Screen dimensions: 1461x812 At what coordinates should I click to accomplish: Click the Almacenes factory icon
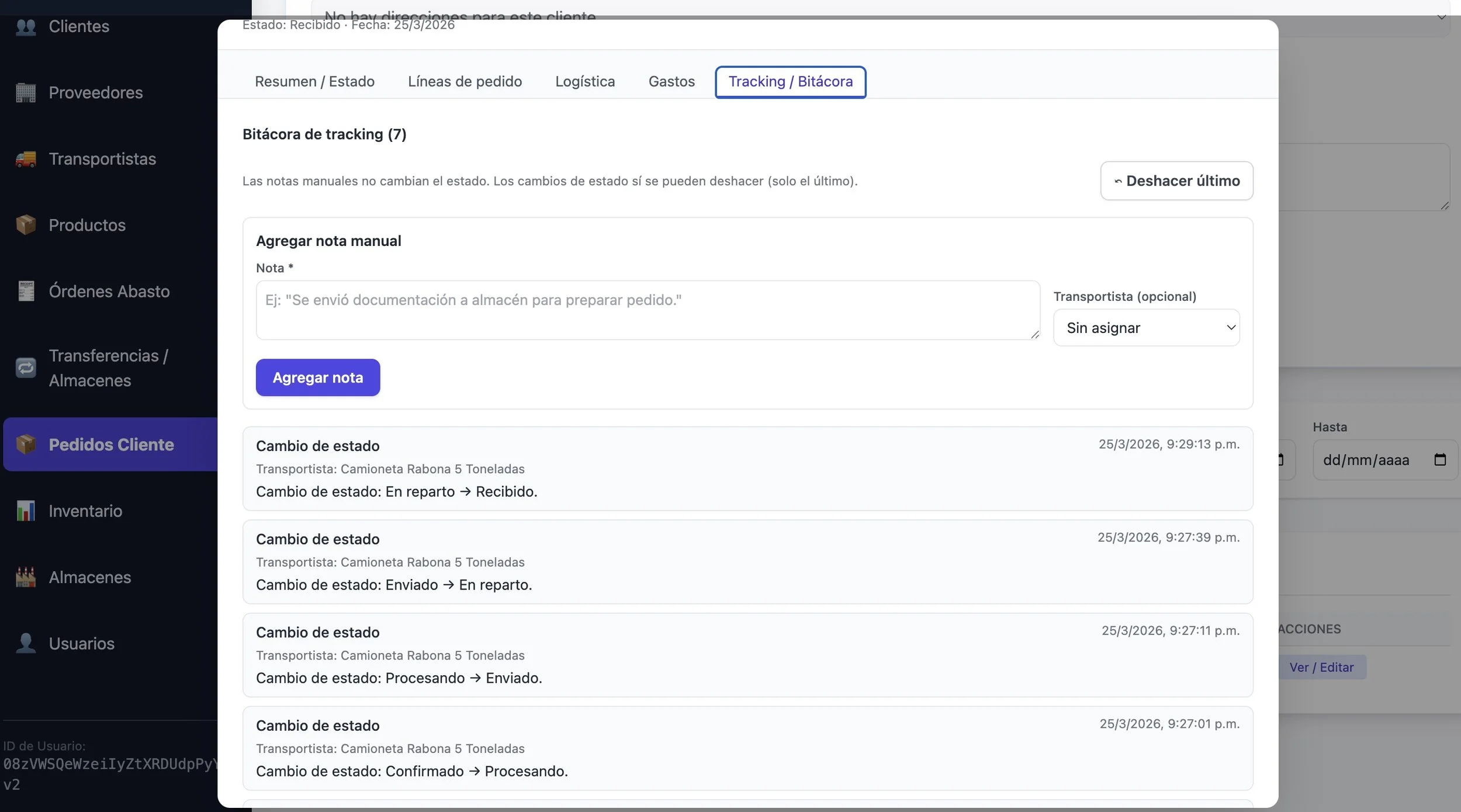(x=26, y=577)
